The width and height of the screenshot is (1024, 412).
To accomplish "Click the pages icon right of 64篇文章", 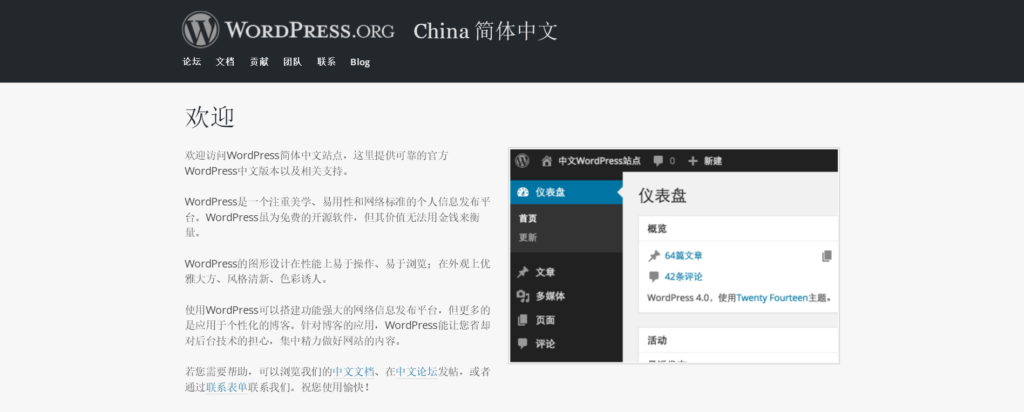I will pyautogui.click(x=827, y=256).
